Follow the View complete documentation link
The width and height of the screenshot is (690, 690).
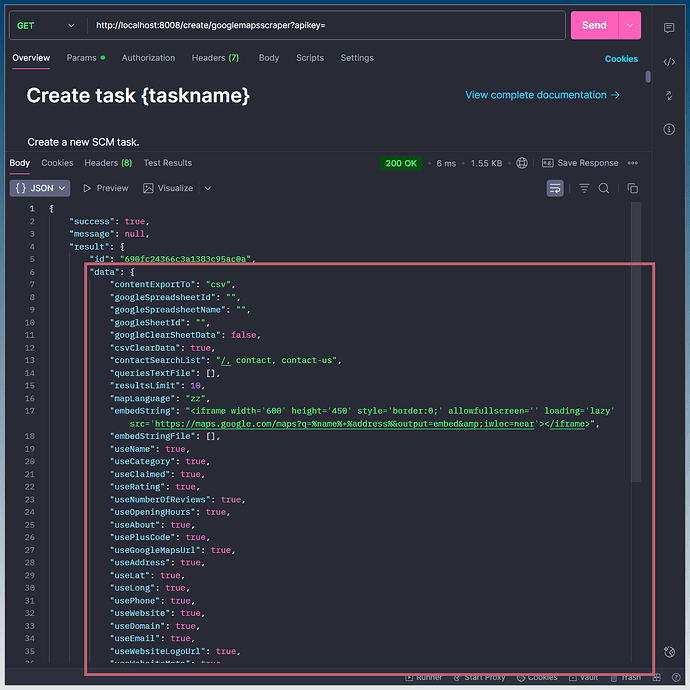542,95
